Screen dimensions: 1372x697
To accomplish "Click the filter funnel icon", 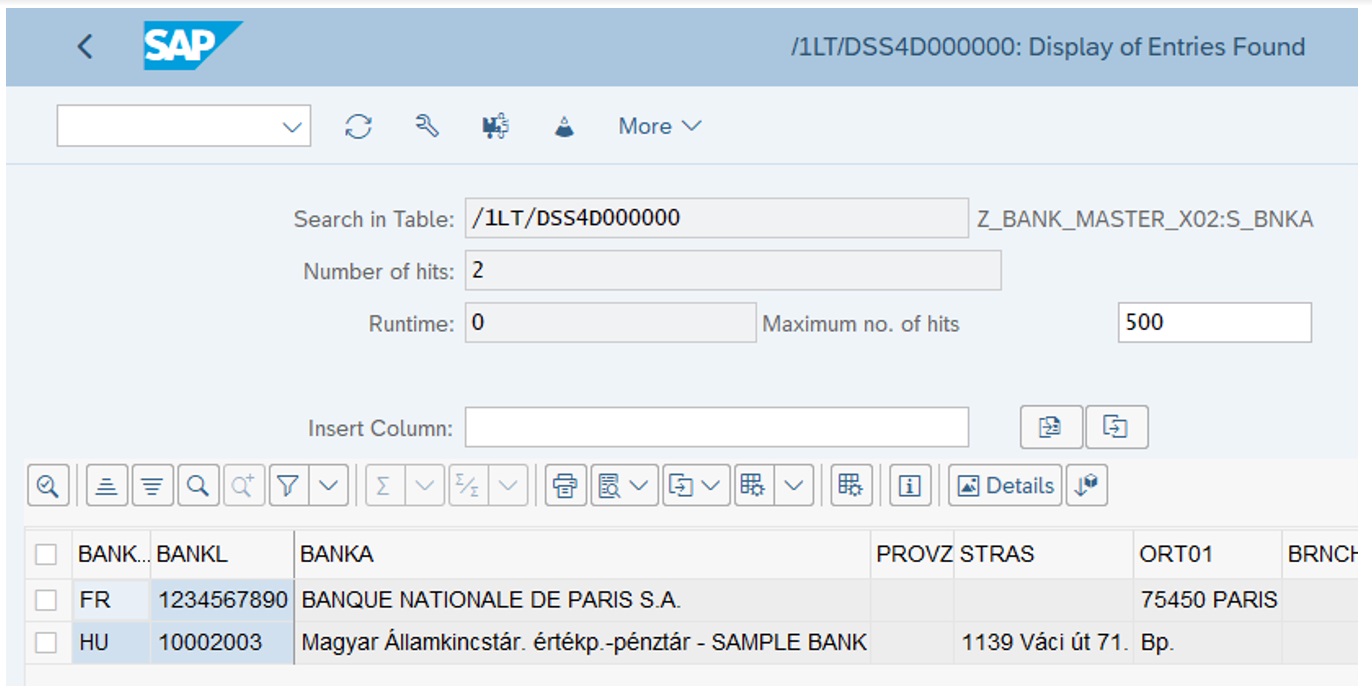I will point(288,486).
